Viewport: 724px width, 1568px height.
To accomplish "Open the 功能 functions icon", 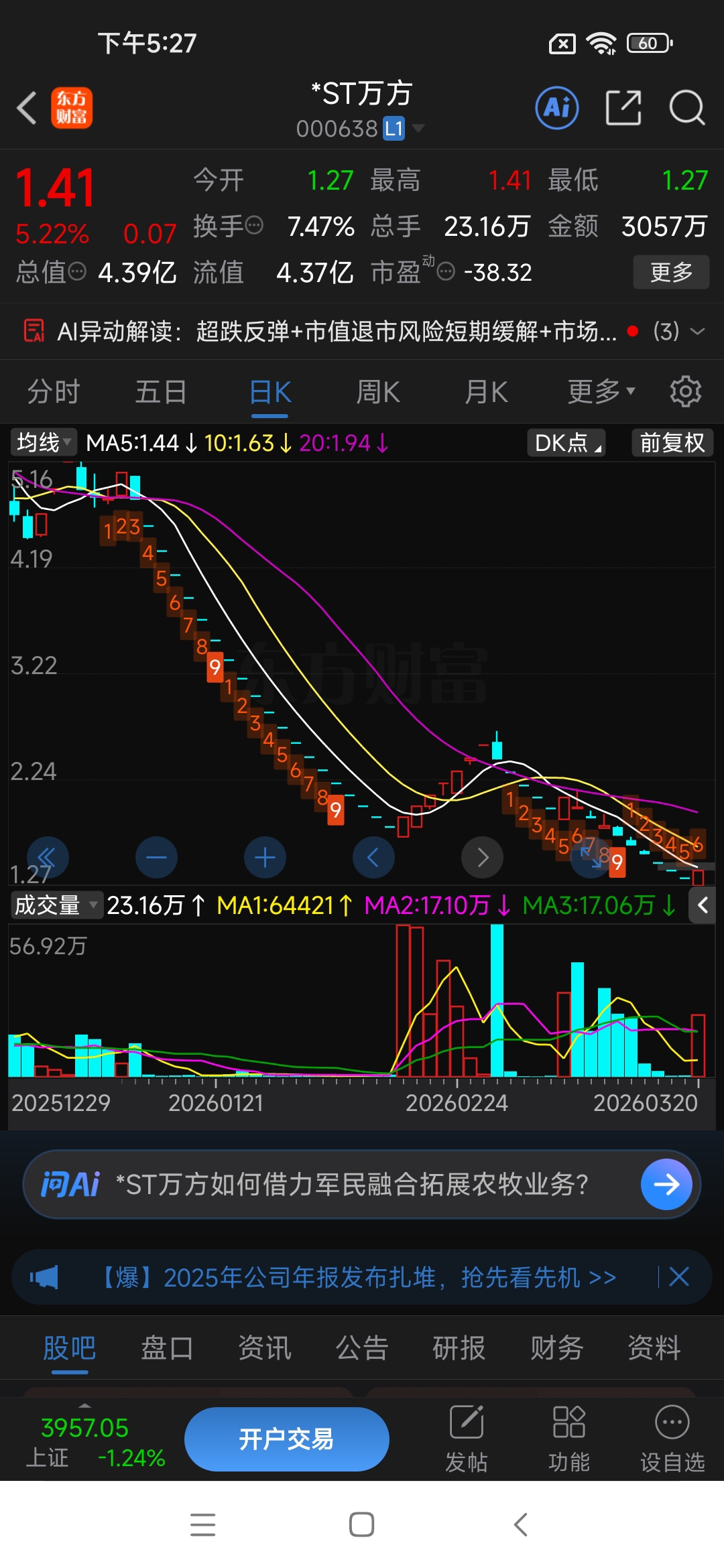I will pyautogui.click(x=569, y=1439).
